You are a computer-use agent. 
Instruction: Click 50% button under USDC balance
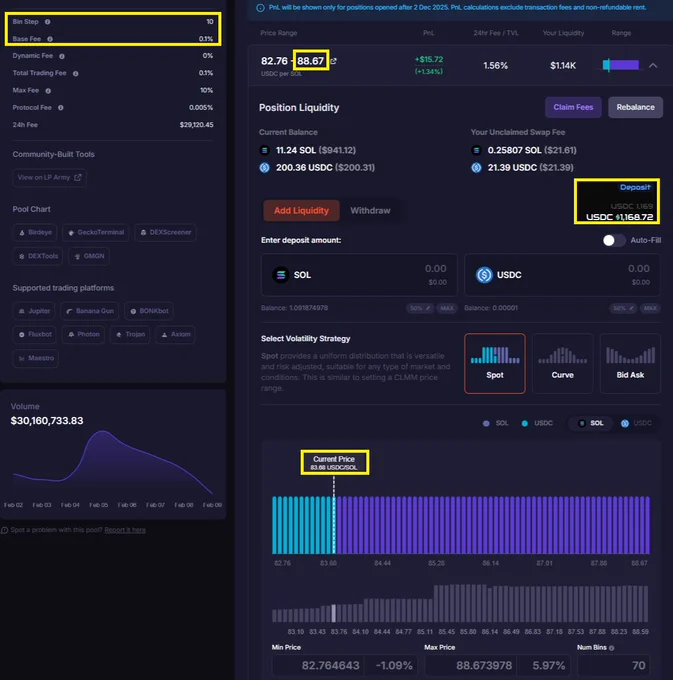(623, 308)
